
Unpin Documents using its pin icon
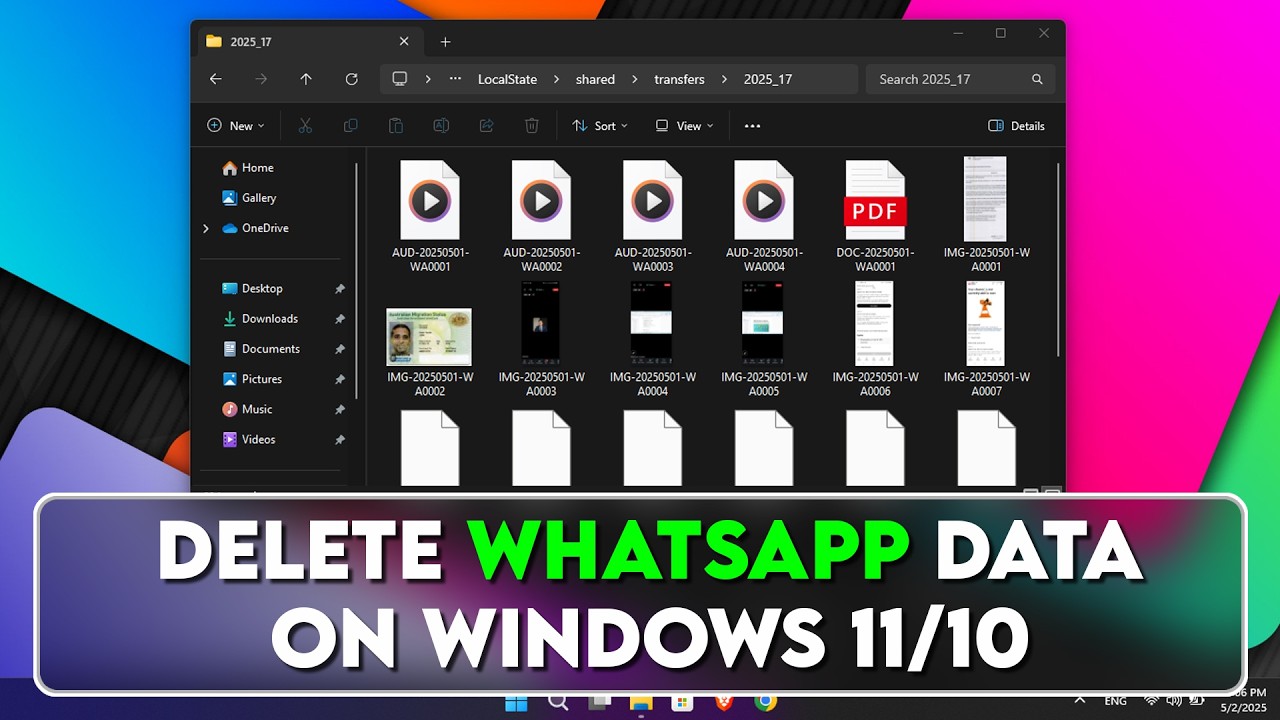(x=339, y=349)
